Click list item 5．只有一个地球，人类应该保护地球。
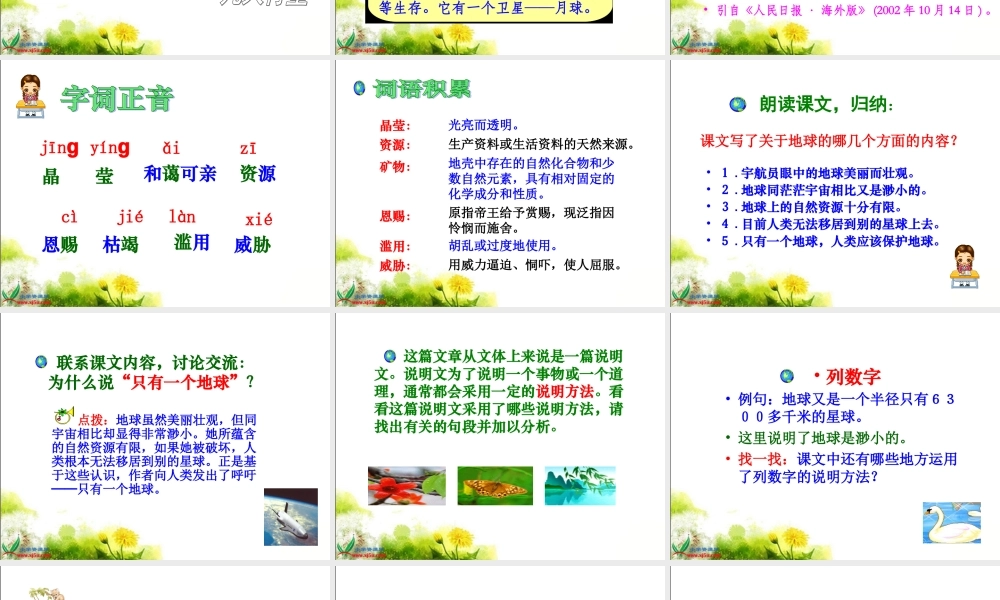1000x600 pixels. 832,242
